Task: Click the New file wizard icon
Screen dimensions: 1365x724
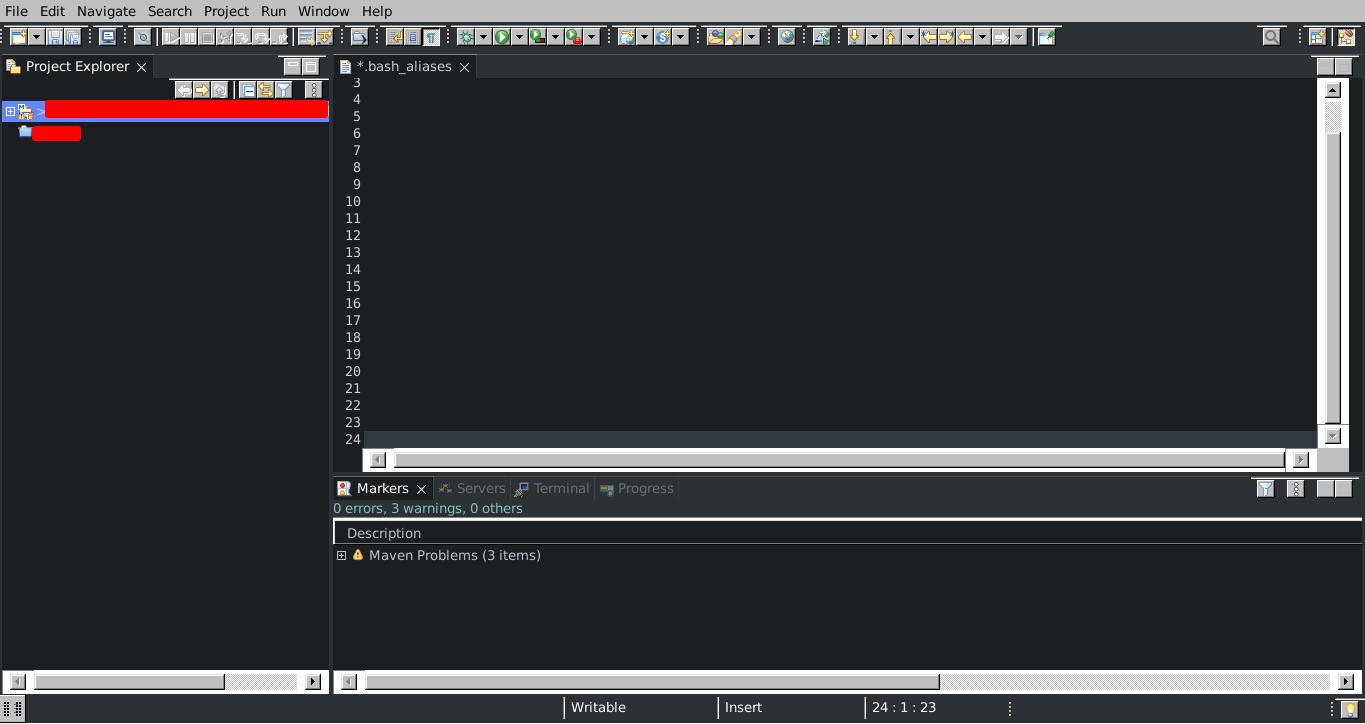Action: (19, 37)
